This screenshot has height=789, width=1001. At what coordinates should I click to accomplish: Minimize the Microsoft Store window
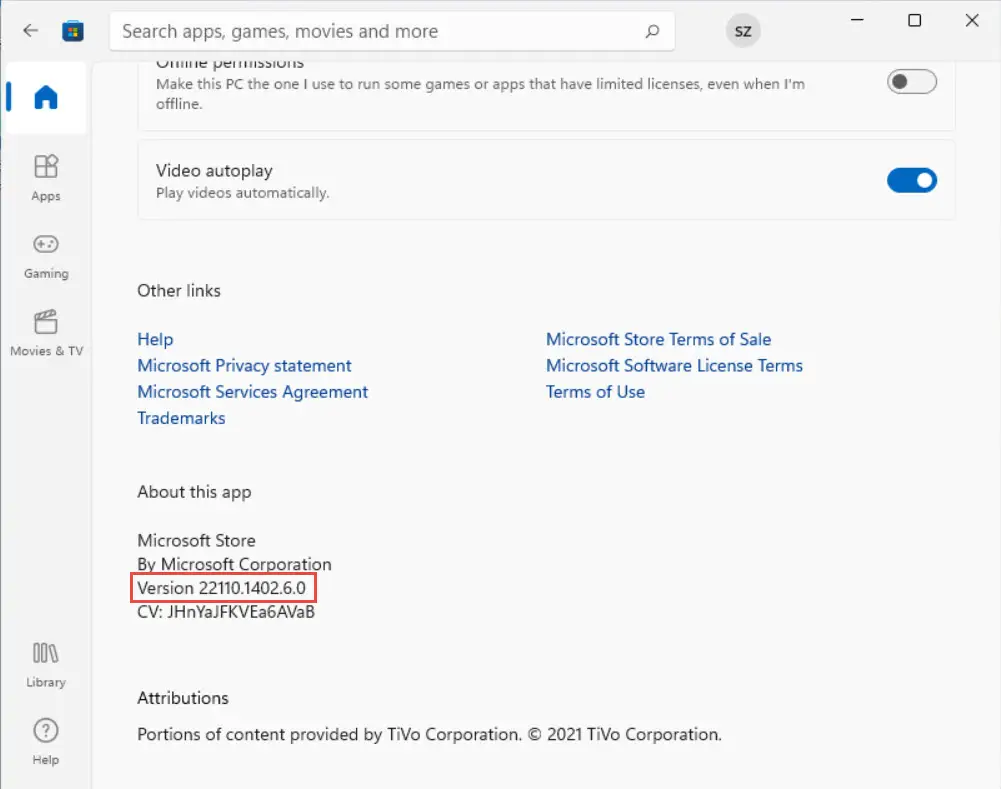pos(857,20)
